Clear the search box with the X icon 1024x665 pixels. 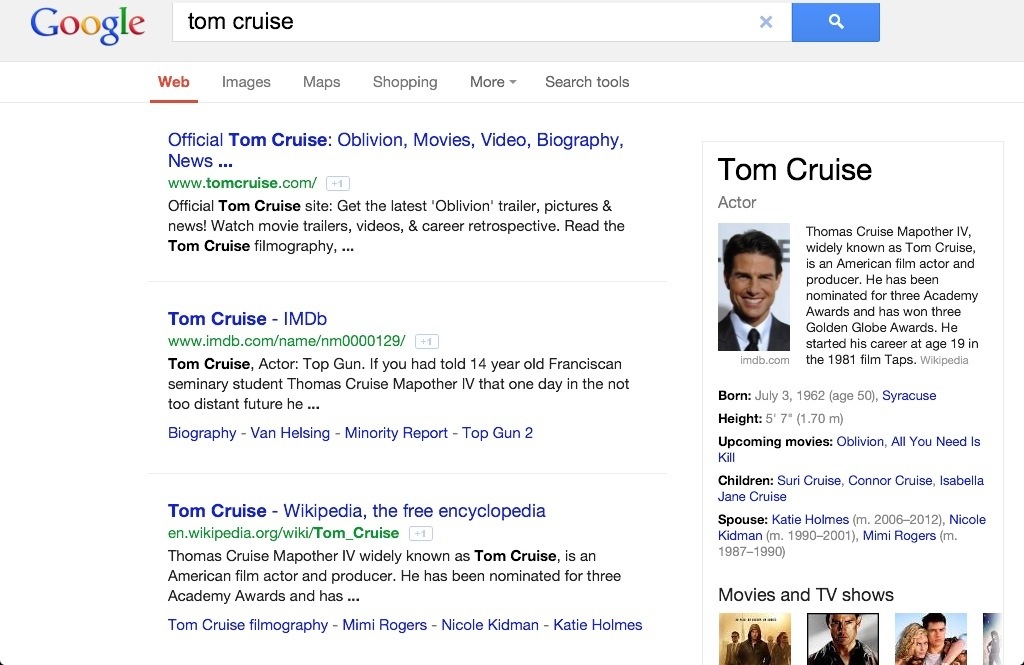(x=766, y=22)
